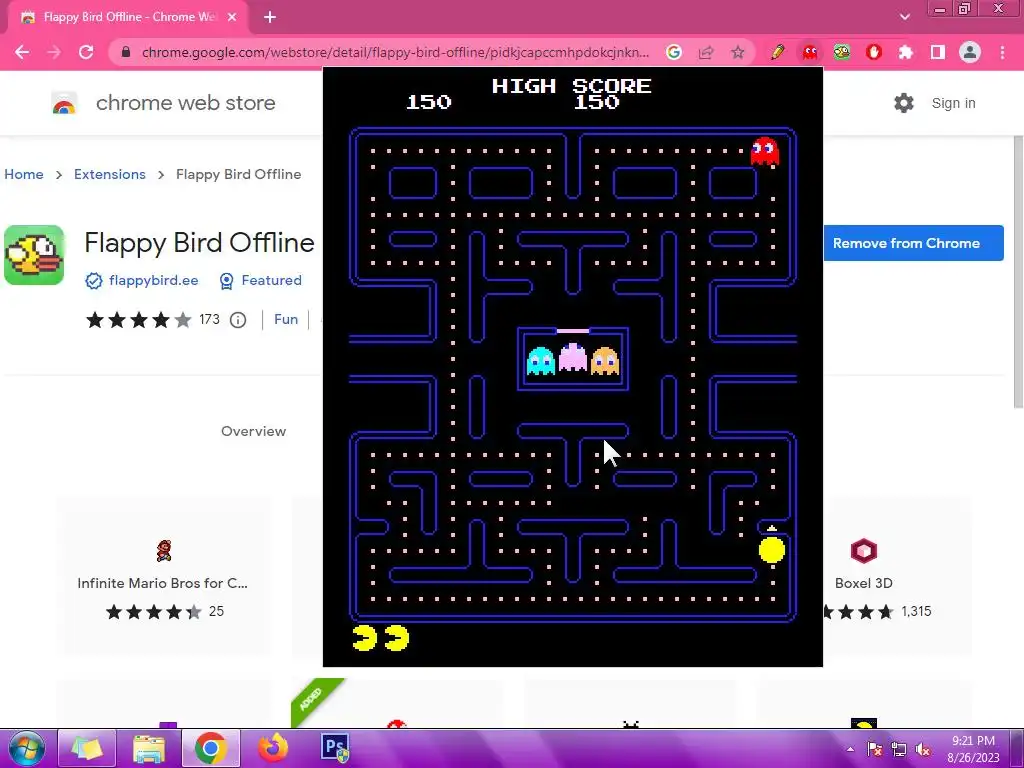Reload the page with refresh icon

pyautogui.click(x=86, y=52)
